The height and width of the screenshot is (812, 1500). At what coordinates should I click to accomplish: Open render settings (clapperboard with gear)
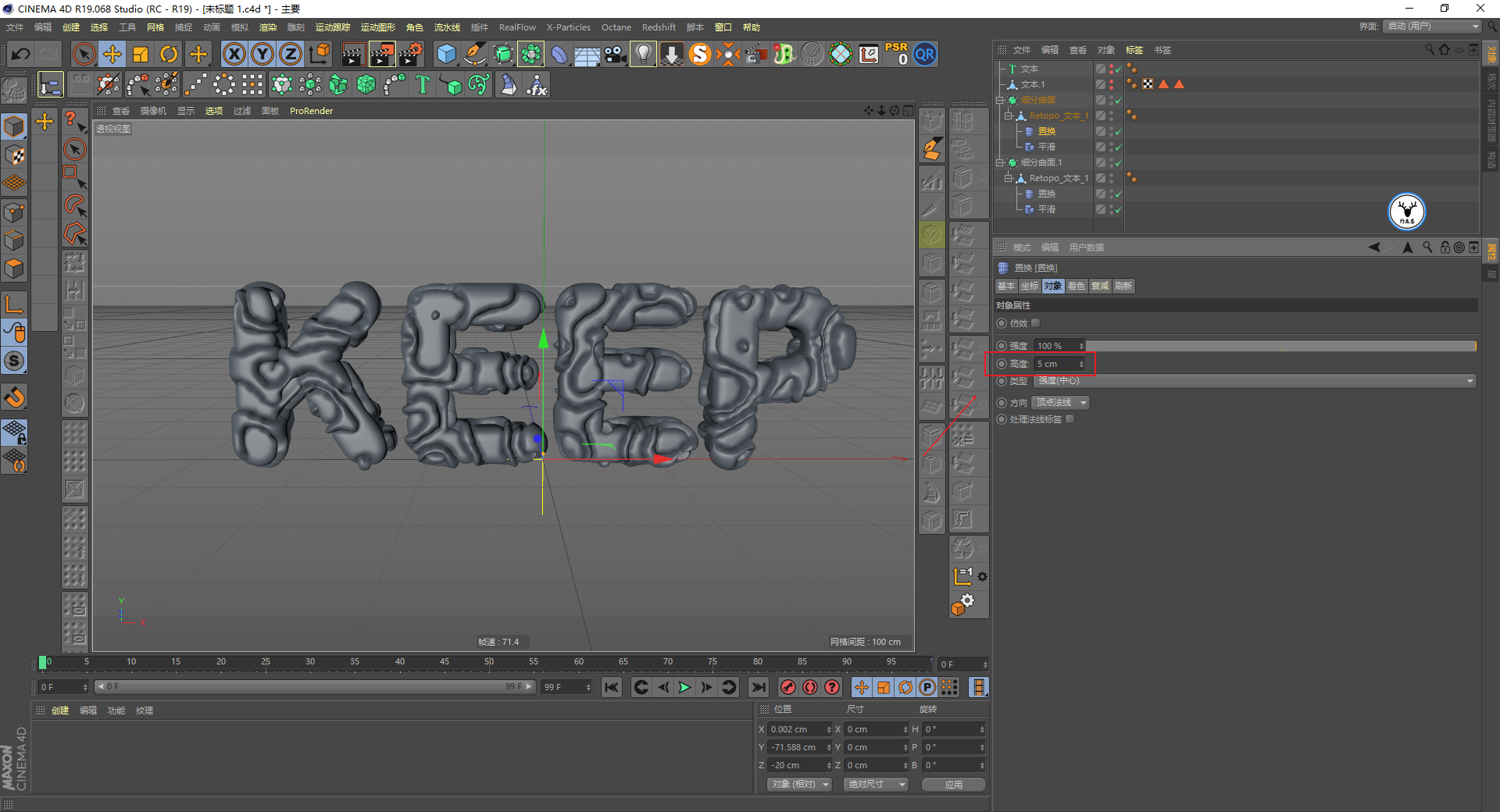click(410, 54)
